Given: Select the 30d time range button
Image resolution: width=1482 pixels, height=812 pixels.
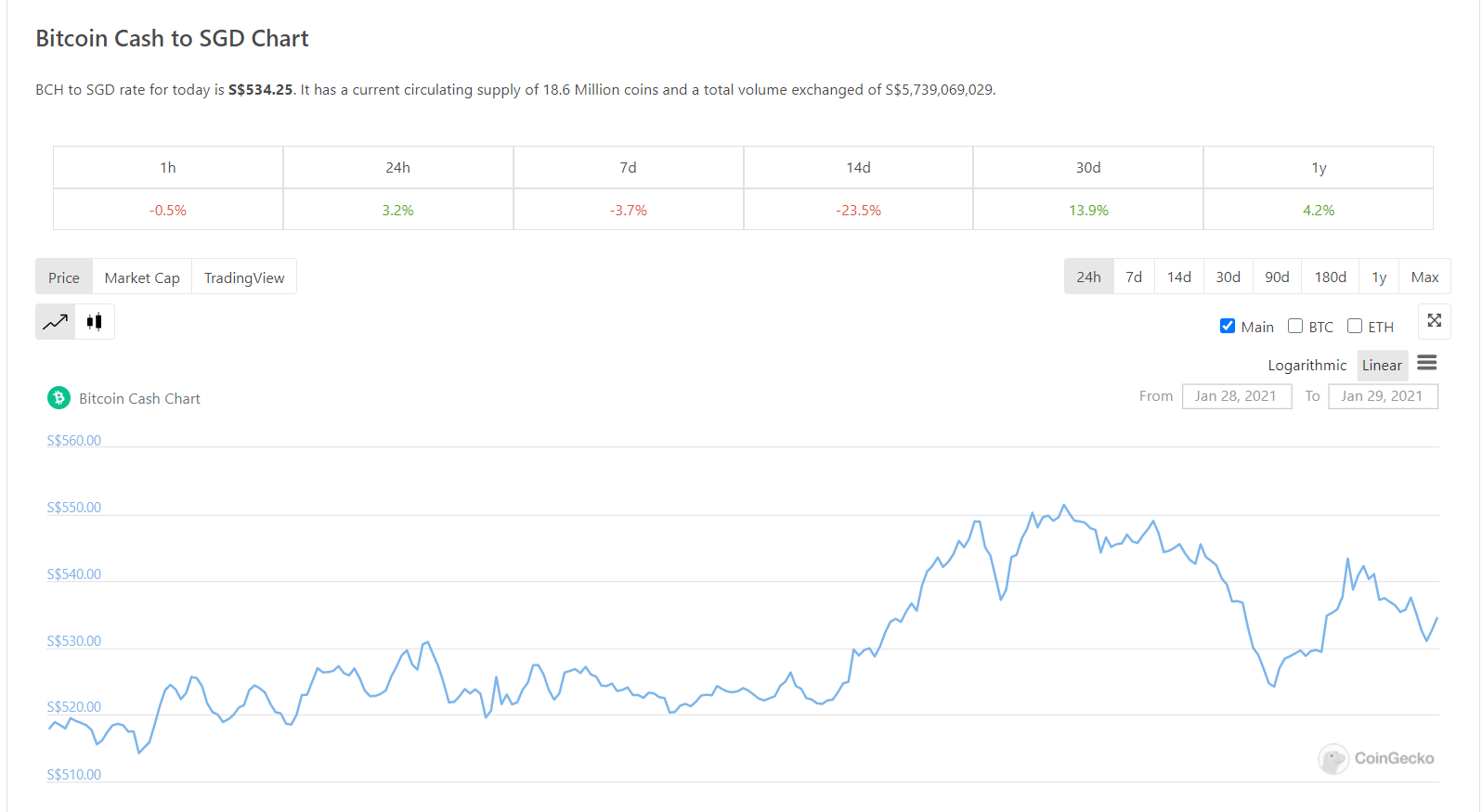Looking at the screenshot, I should 1228,277.
